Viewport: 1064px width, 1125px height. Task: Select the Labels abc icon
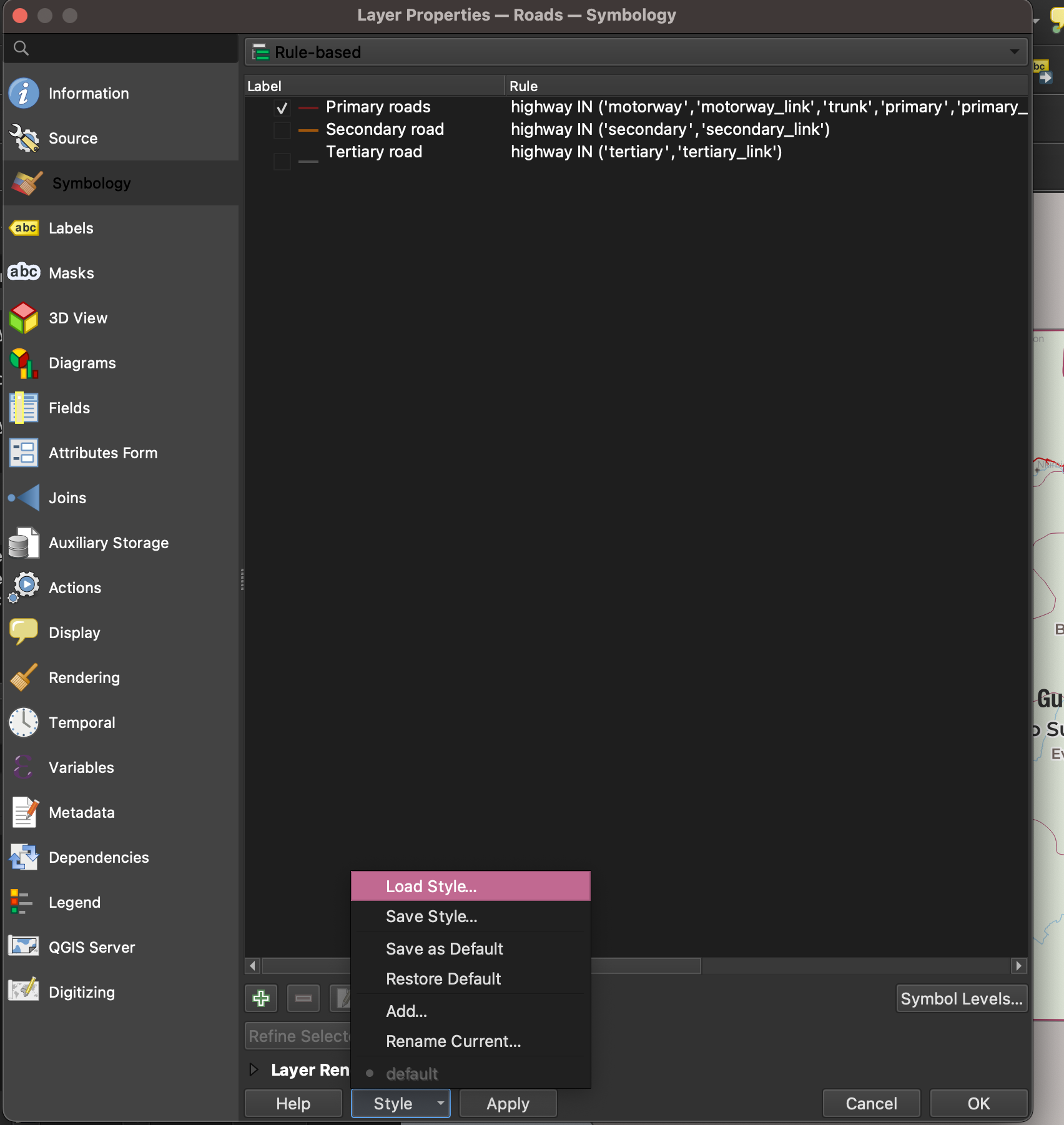pyautogui.click(x=24, y=228)
